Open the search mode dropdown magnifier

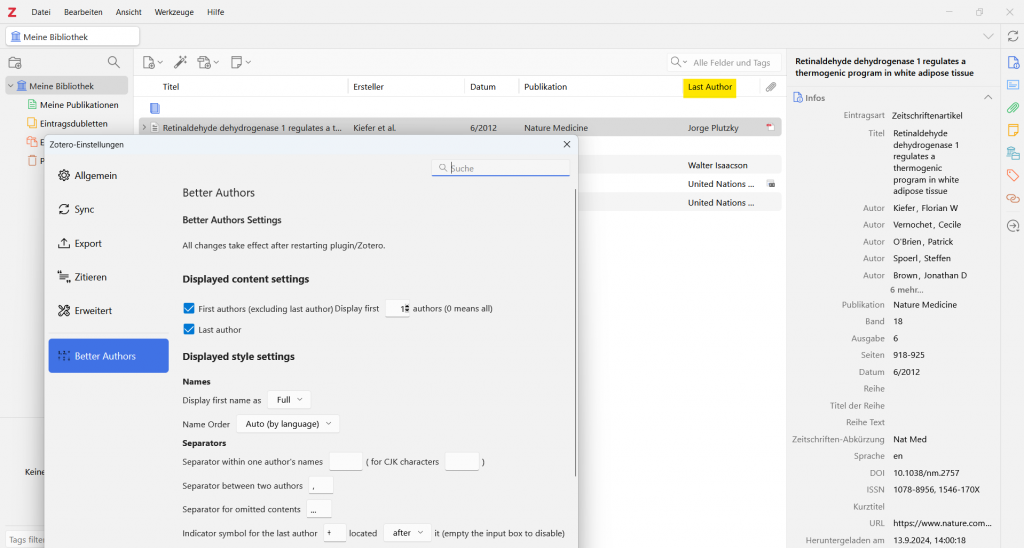click(679, 62)
